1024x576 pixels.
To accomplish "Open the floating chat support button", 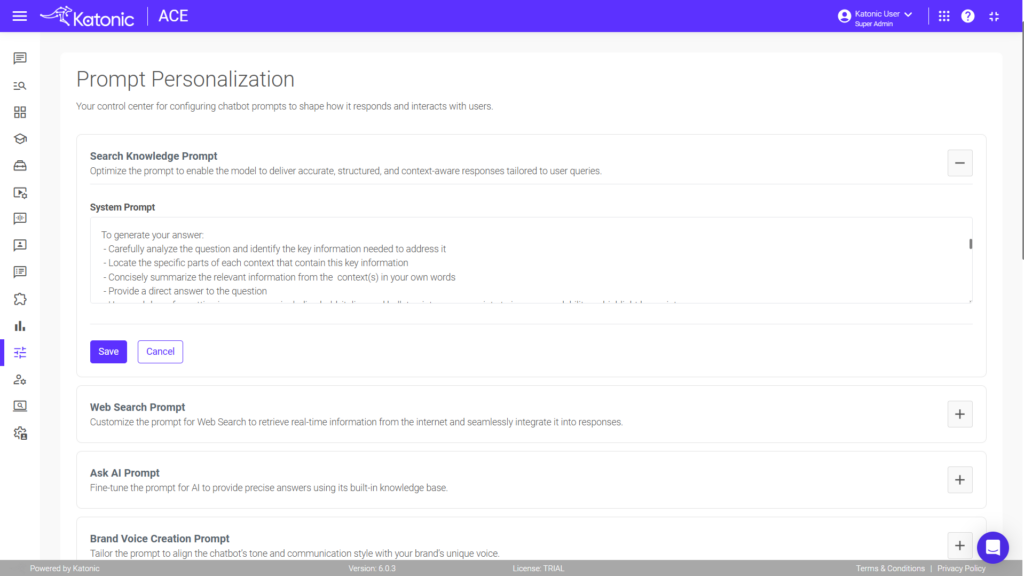I will coord(993,547).
